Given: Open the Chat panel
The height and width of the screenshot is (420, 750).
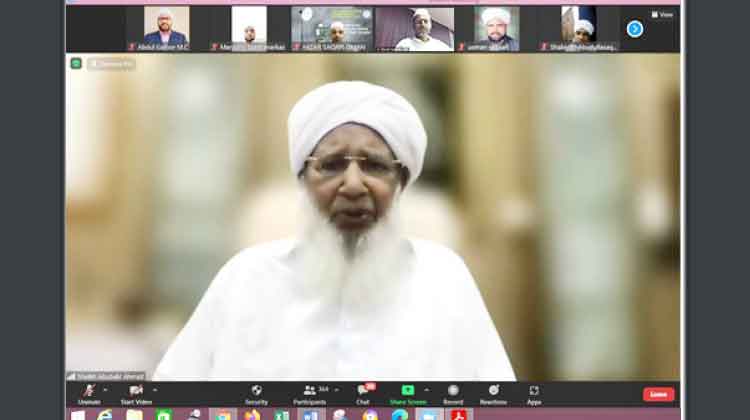Looking at the screenshot, I should click(363, 392).
